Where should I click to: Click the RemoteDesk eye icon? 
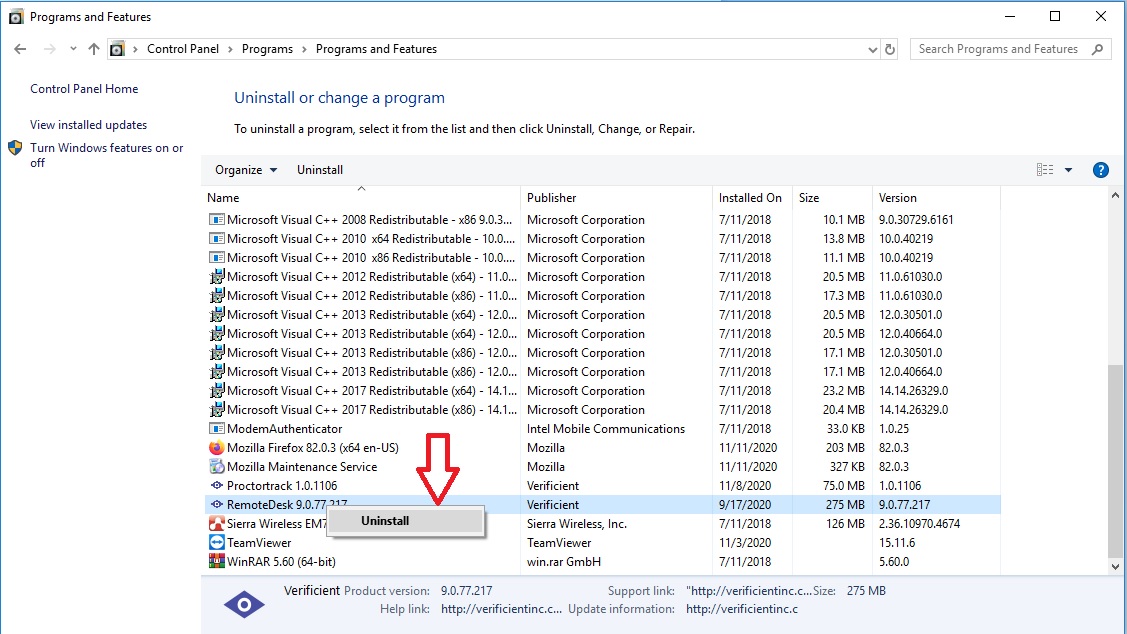[x=216, y=505]
